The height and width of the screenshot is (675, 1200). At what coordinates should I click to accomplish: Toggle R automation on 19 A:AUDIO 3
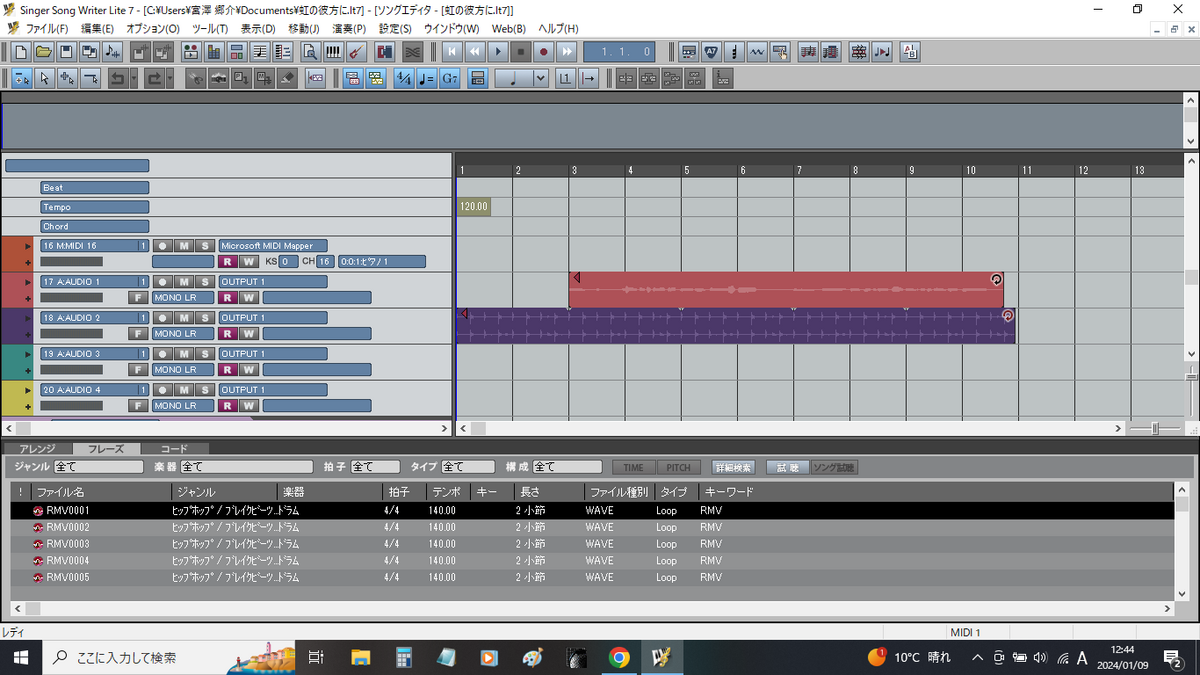(x=226, y=369)
